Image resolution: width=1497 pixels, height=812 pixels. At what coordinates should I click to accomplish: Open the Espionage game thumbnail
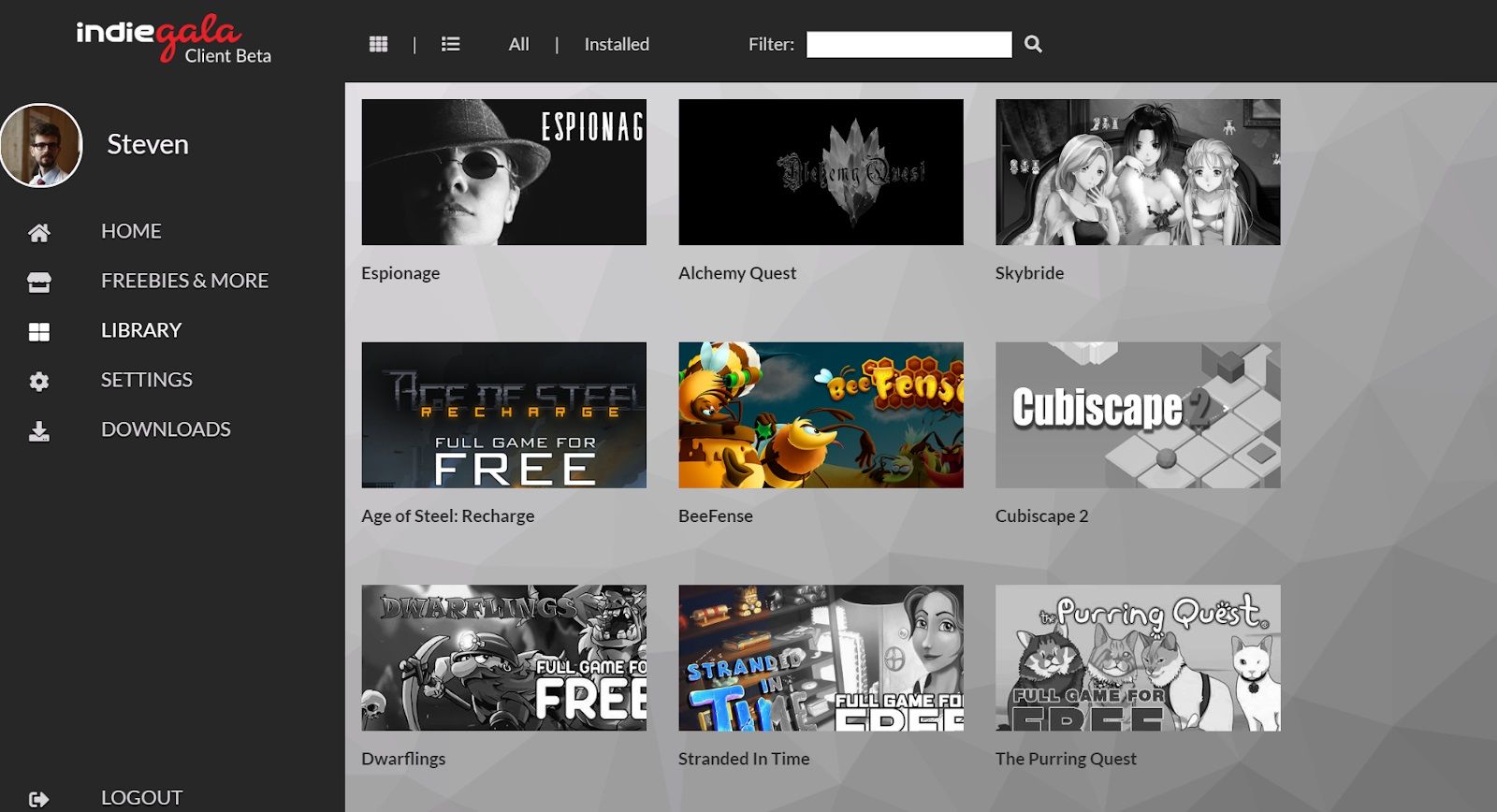(x=504, y=172)
